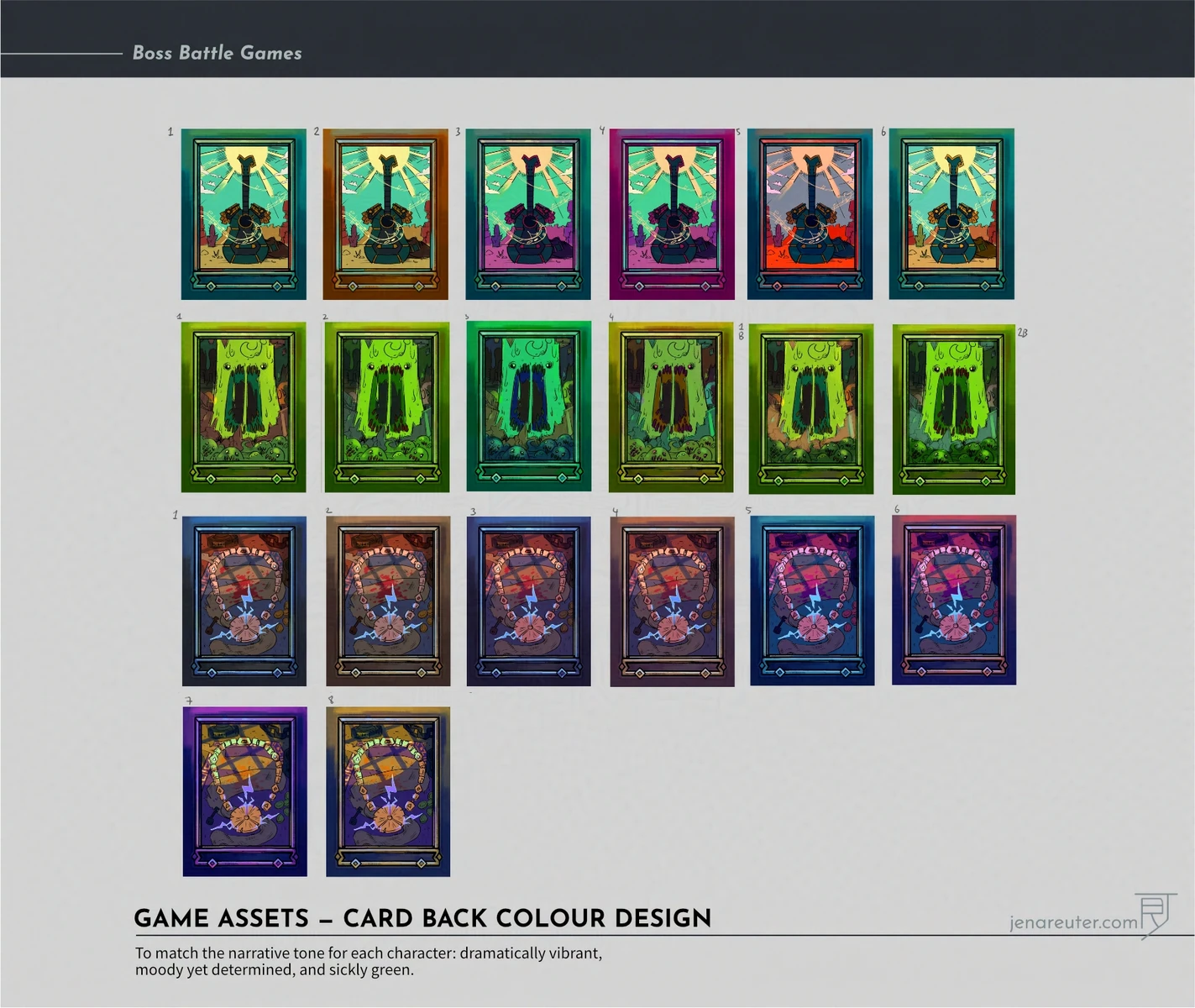Select necklace card 1 with blue border
Viewport: 1195px width, 1008px height.
tap(244, 601)
